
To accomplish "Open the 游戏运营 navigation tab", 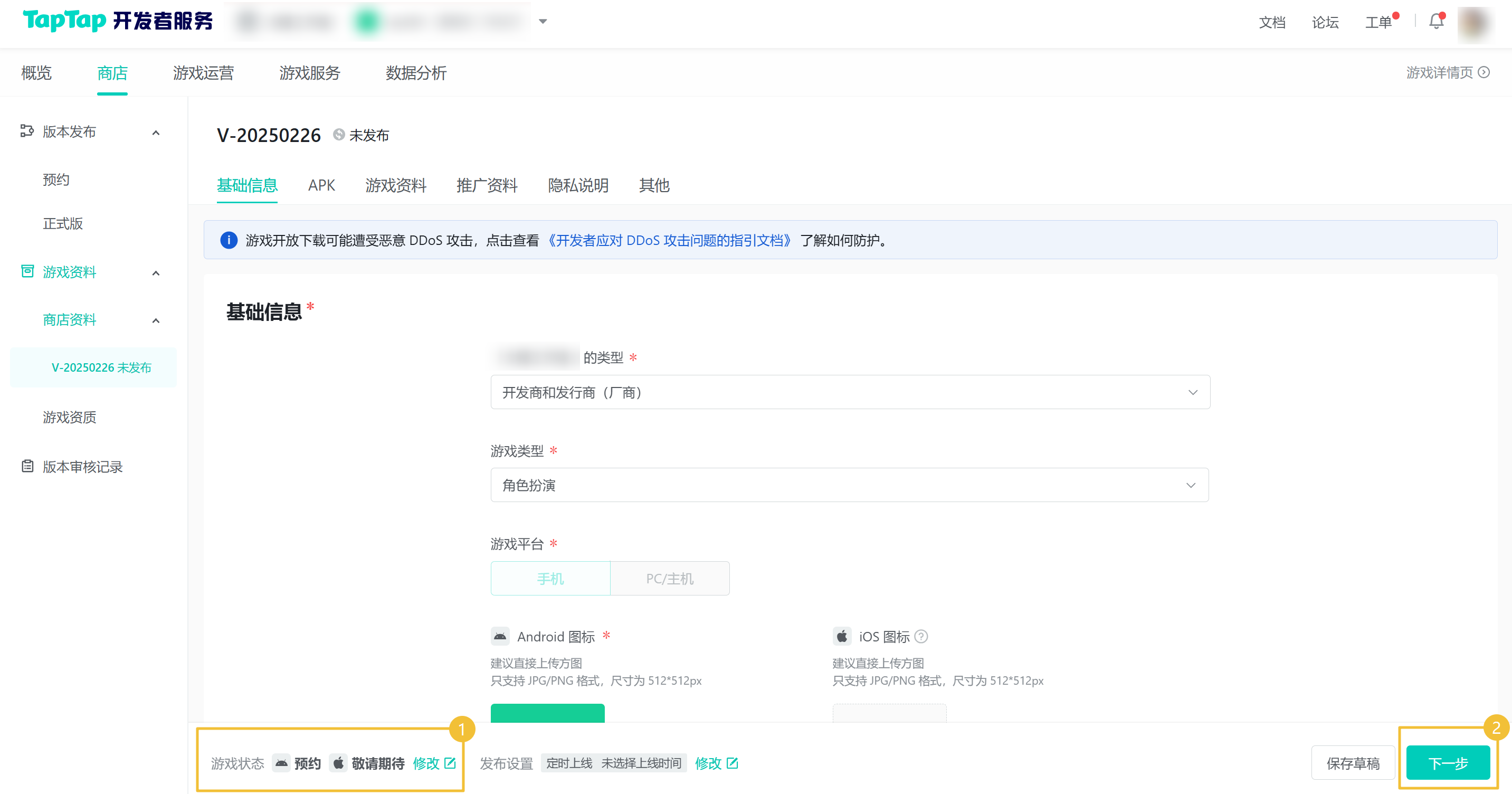I will click(203, 73).
